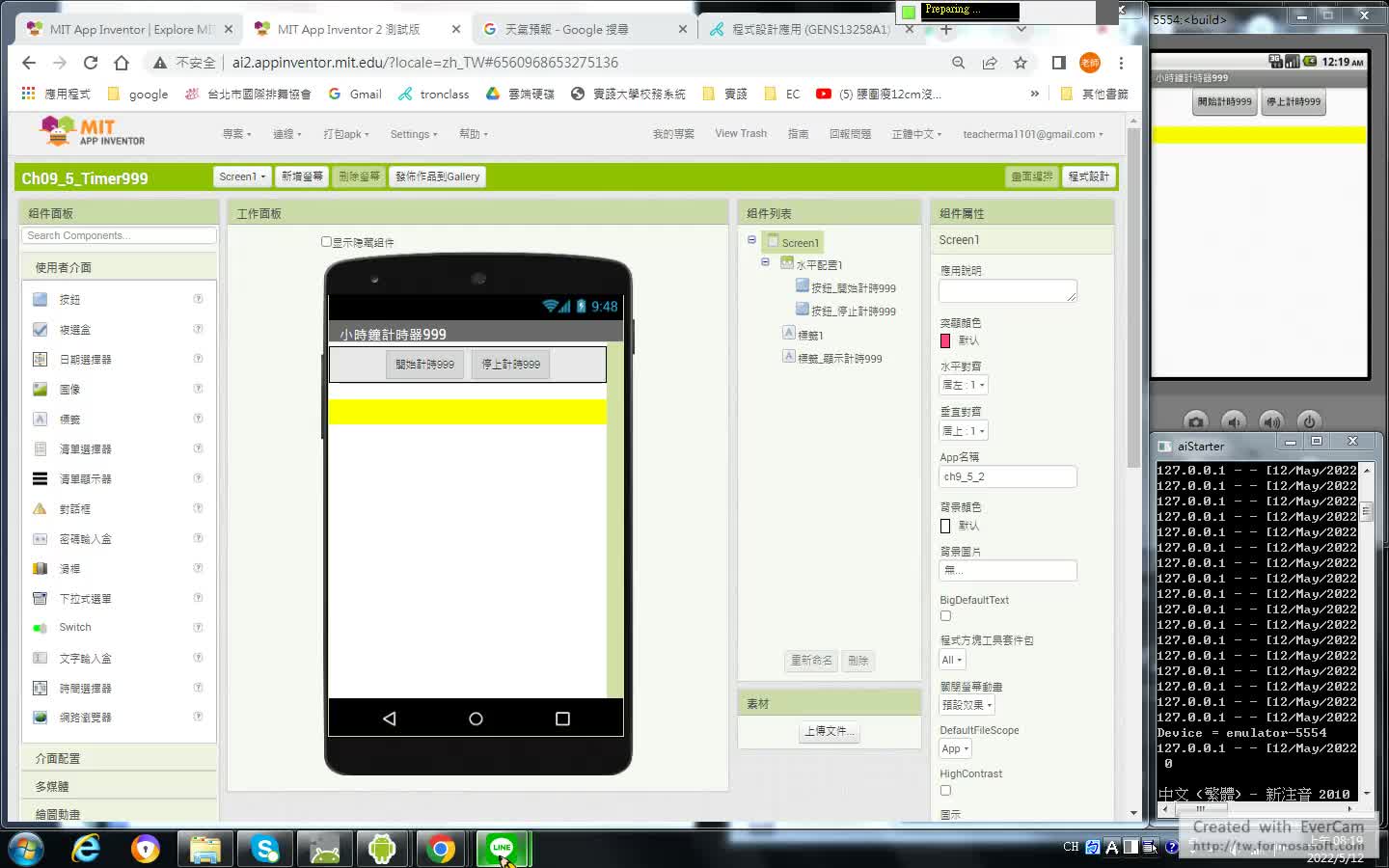
Task: Click the View Trash link
Action: [741, 134]
